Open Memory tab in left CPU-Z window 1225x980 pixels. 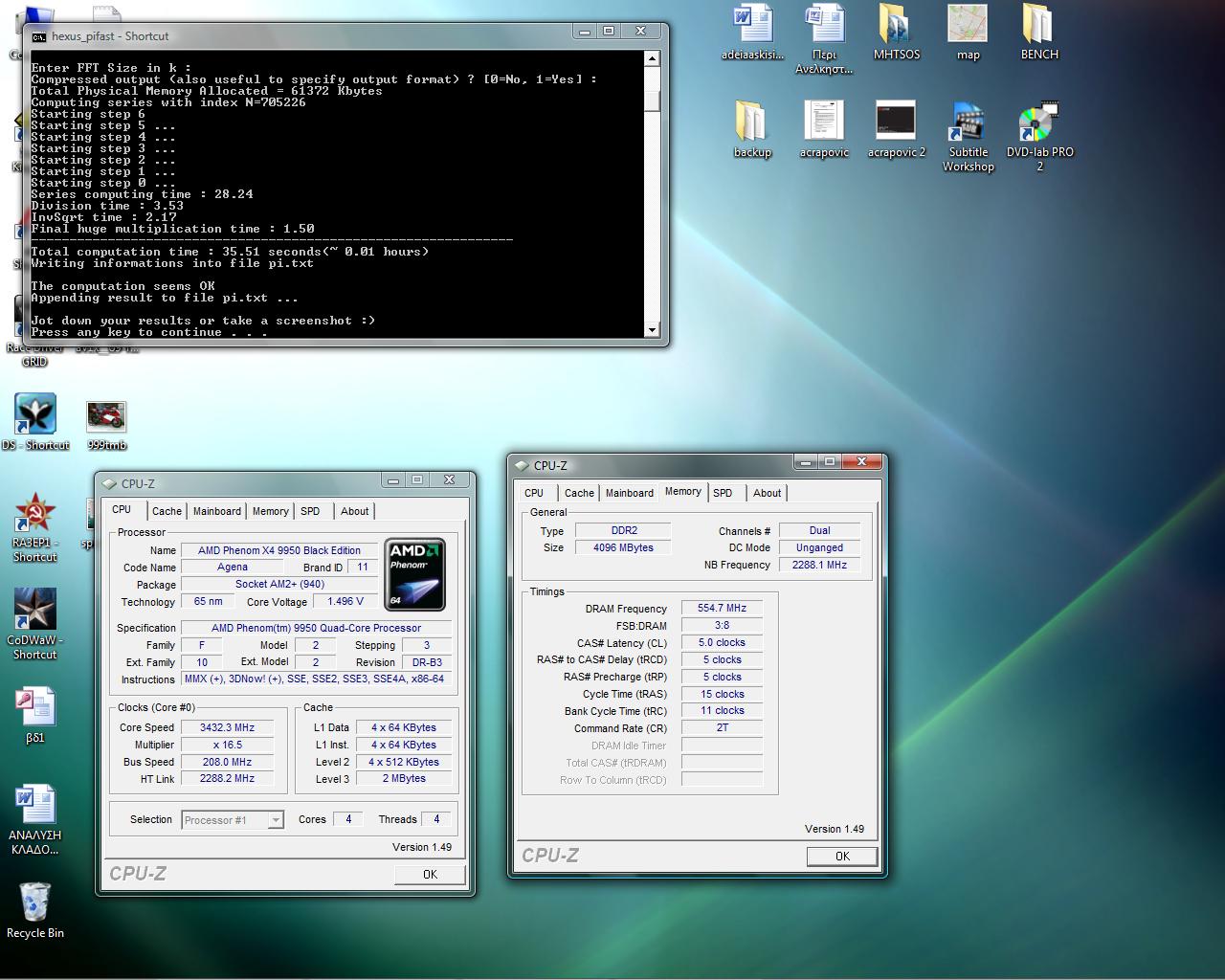click(271, 511)
